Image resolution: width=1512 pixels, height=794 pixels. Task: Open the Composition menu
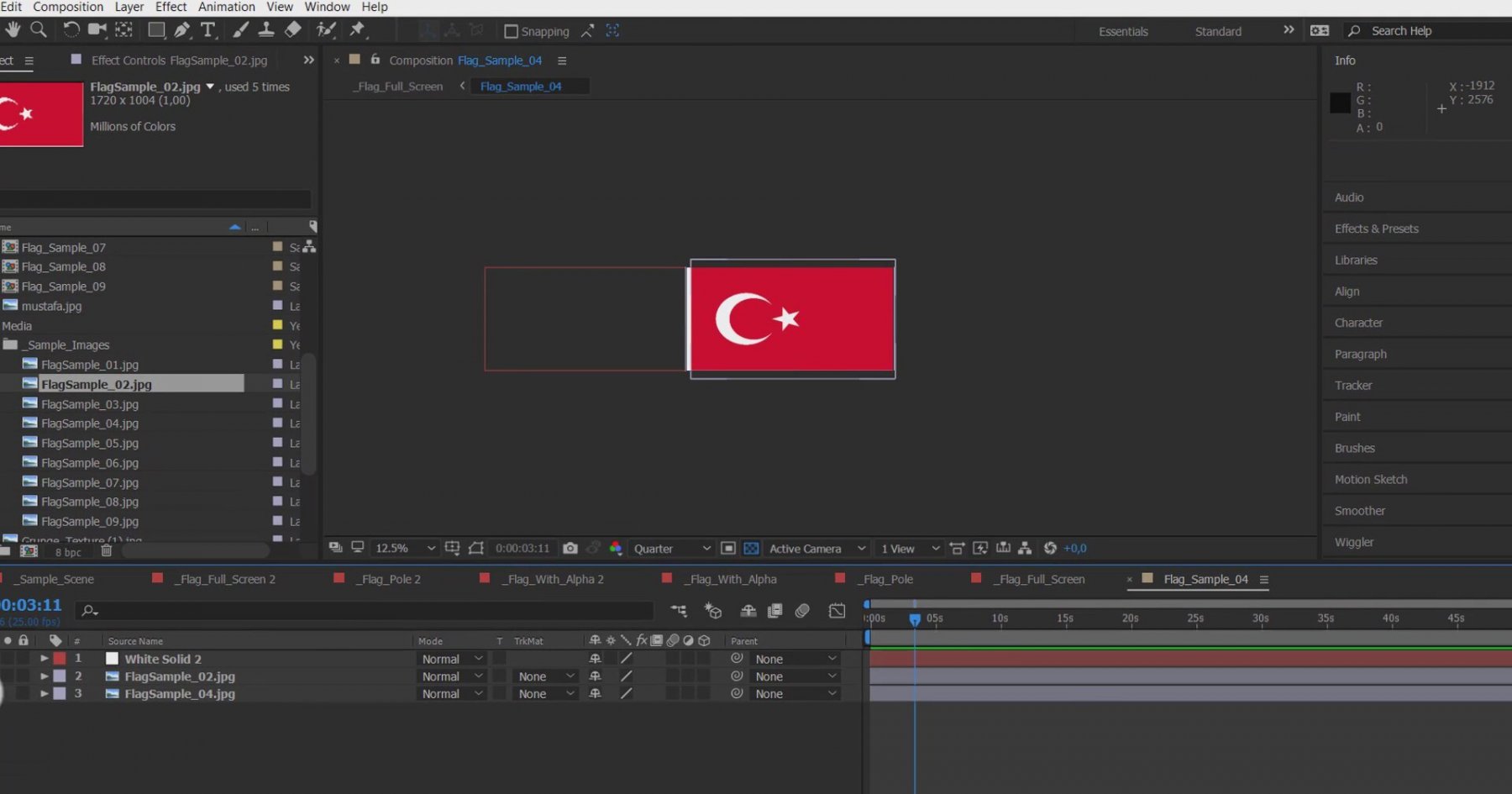pyautogui.click(x=68, y=7)
